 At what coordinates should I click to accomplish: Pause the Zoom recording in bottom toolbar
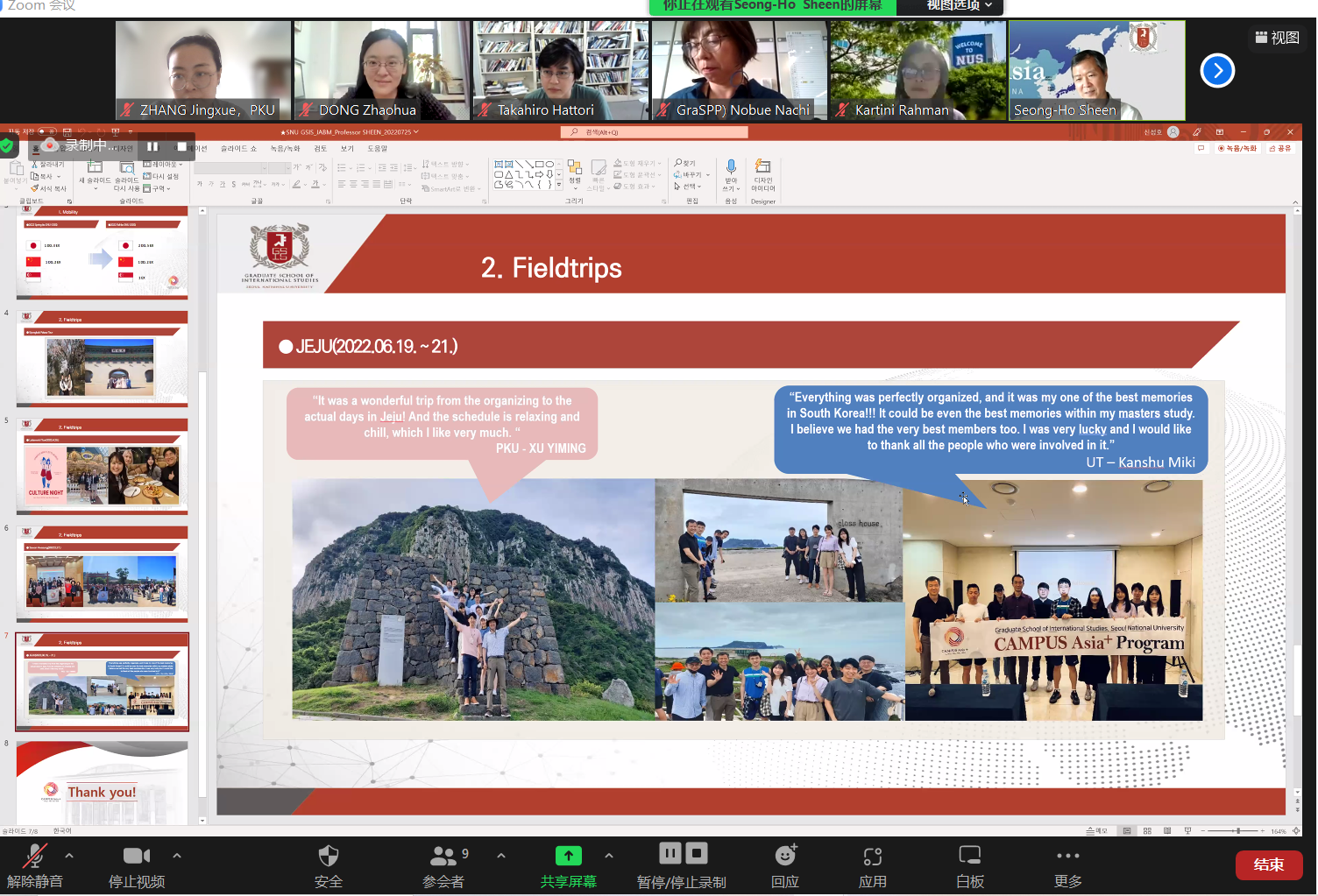[x=670, y=853]
